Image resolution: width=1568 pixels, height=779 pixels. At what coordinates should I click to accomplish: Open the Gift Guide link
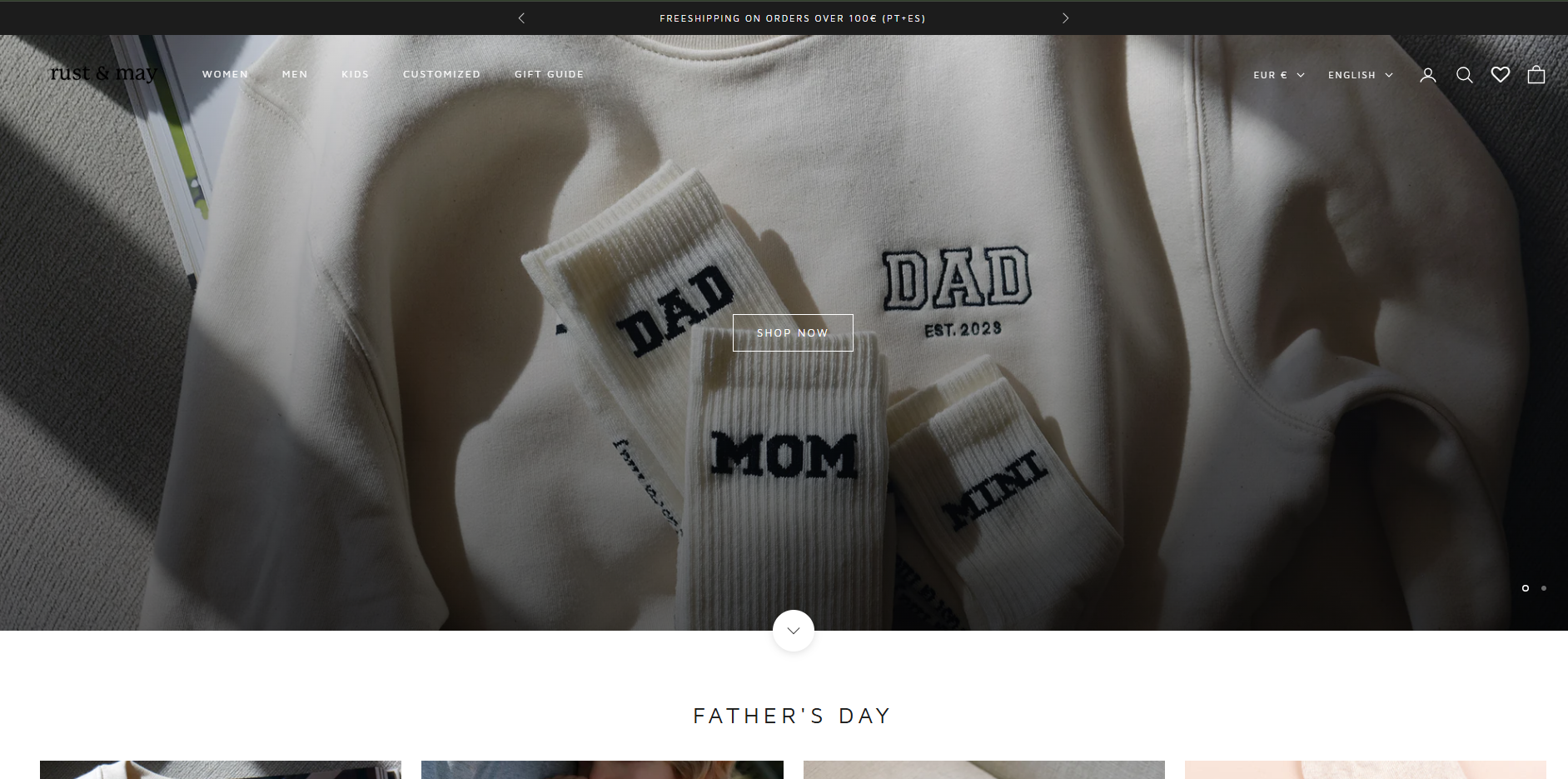pos(549,74)
